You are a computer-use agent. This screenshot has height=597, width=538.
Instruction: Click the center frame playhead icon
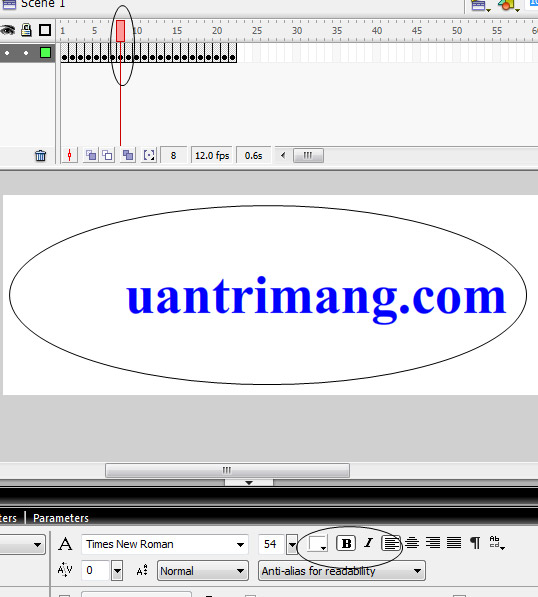69,155
